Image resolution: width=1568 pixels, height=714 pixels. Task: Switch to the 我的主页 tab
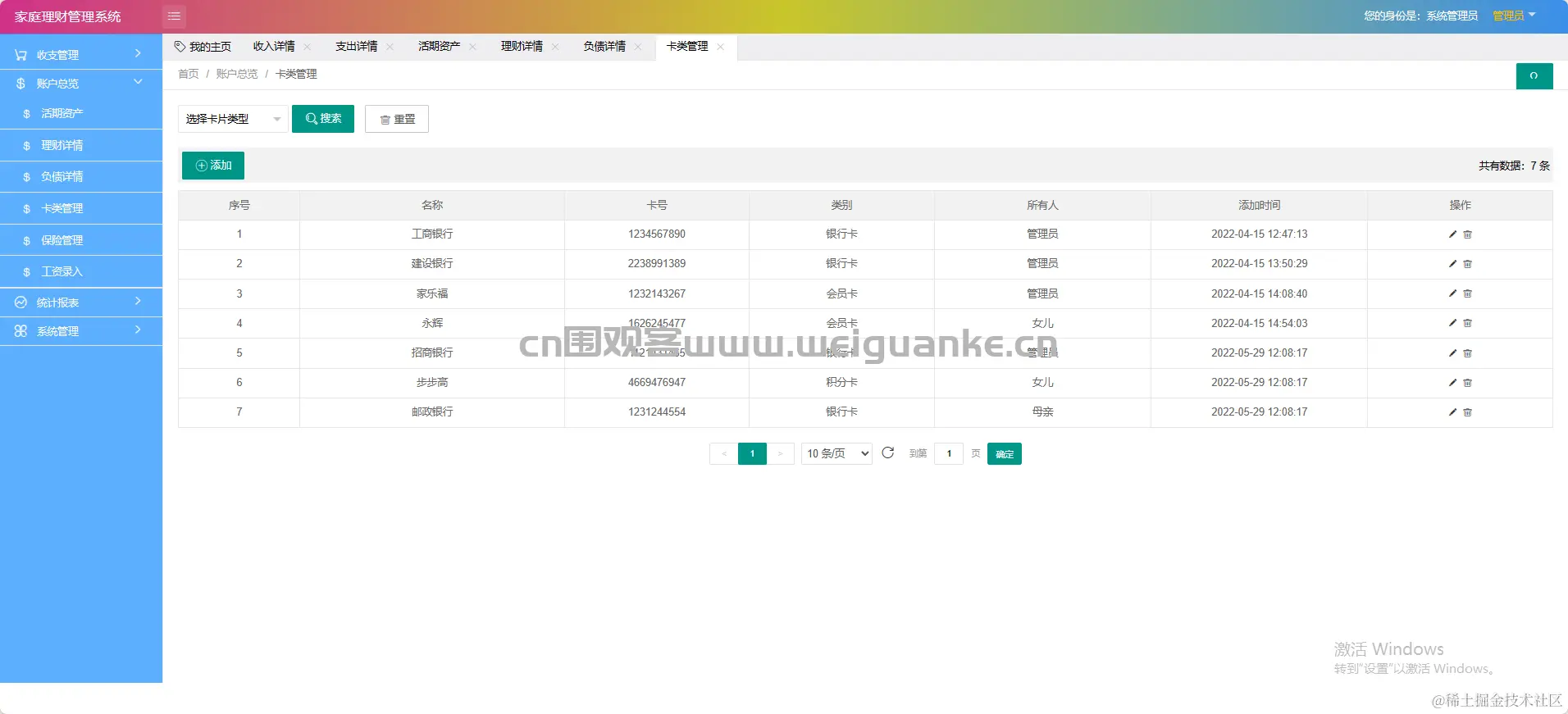(203, 47)
